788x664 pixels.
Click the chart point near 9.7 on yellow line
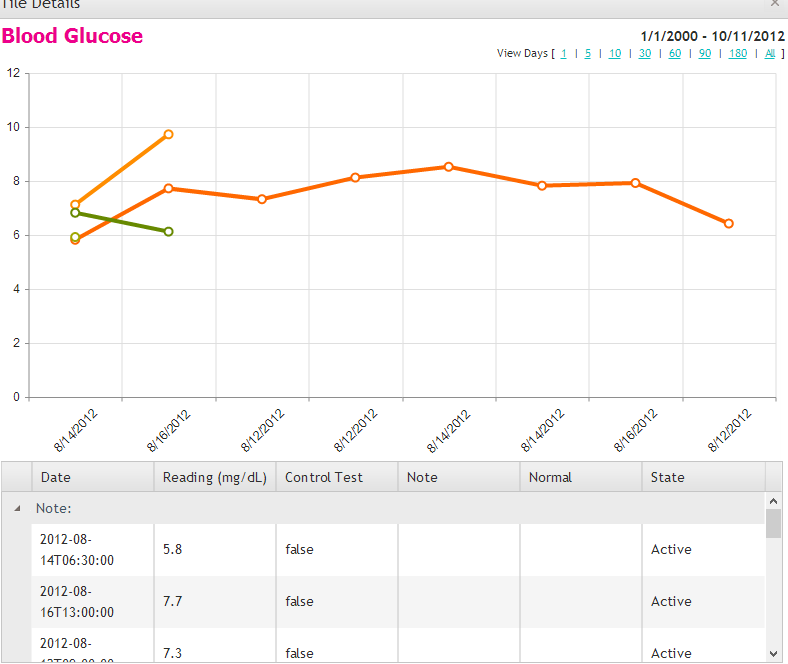point(168,134)
